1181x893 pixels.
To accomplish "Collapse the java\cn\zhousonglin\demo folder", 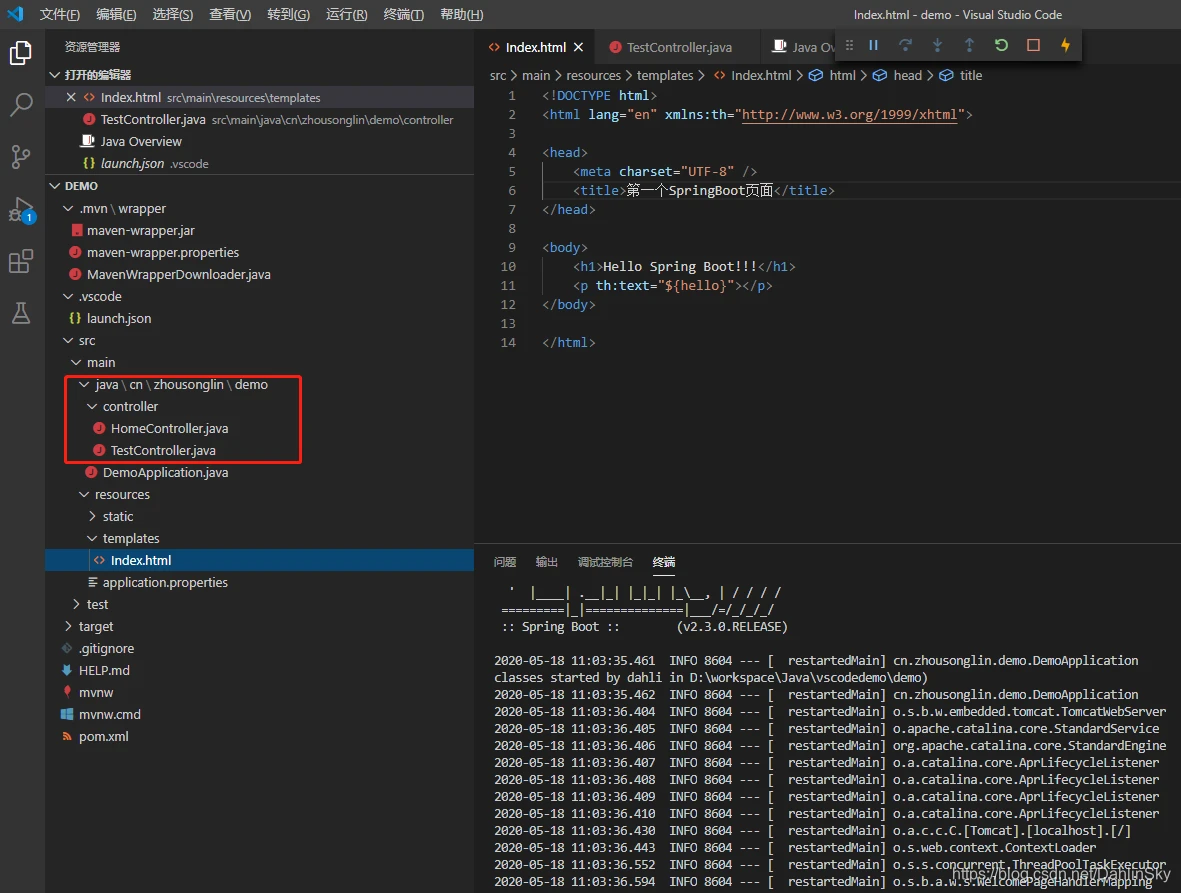I will pos(84,385).
